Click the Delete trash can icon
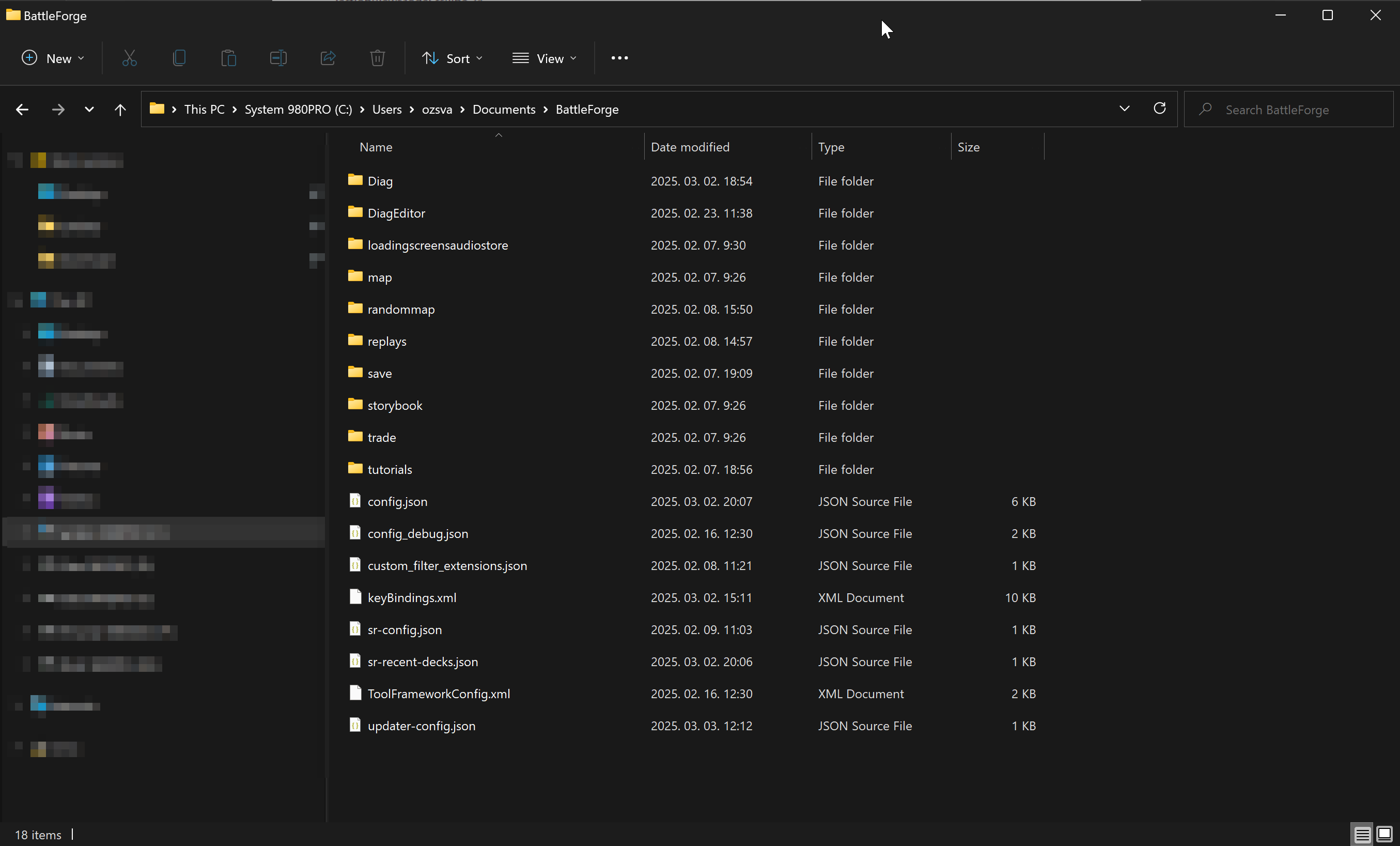The image size is (1400, 846). tap(377, 58)
